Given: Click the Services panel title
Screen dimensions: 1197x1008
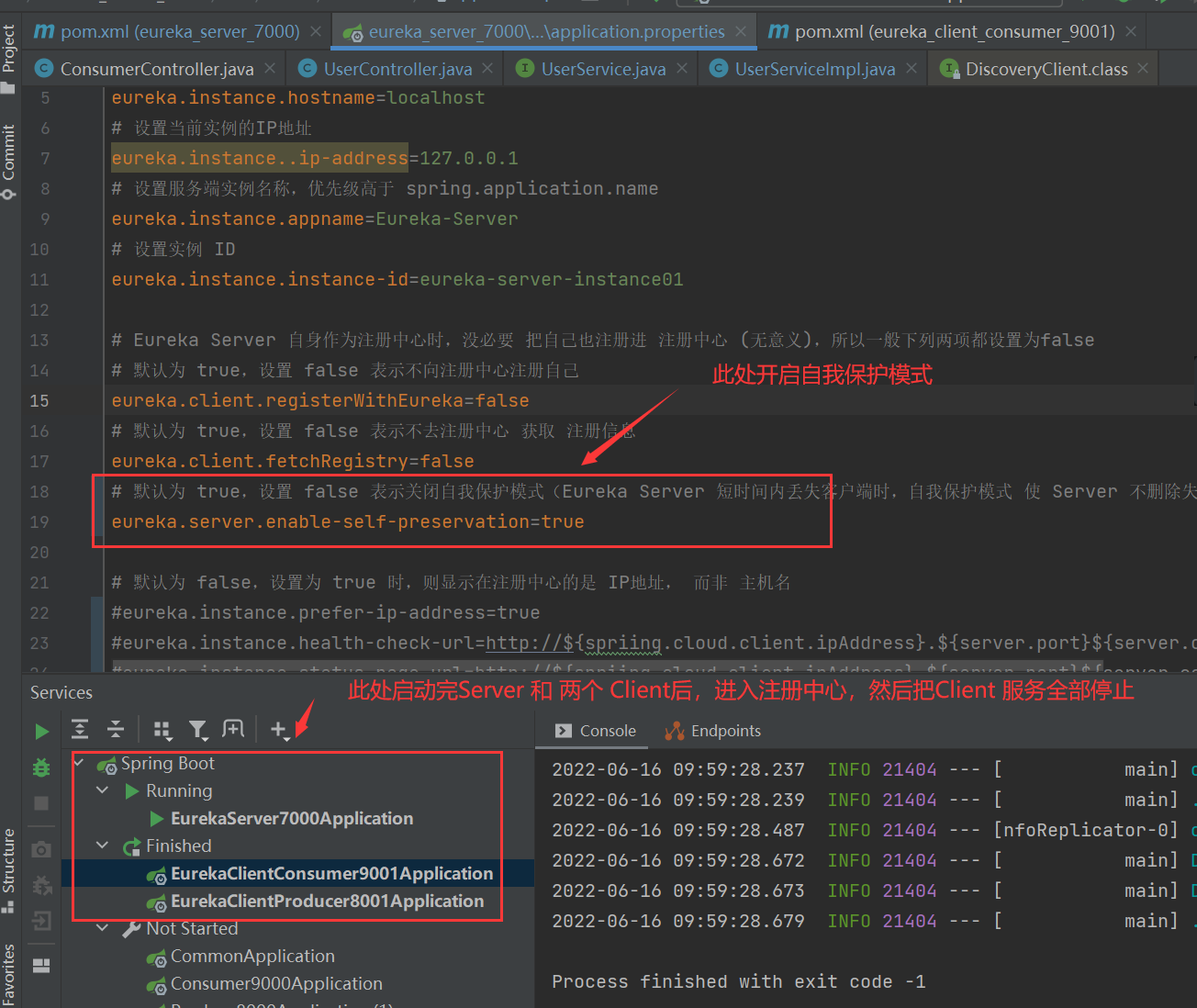Looking at the screenshot, I should 62,693.
